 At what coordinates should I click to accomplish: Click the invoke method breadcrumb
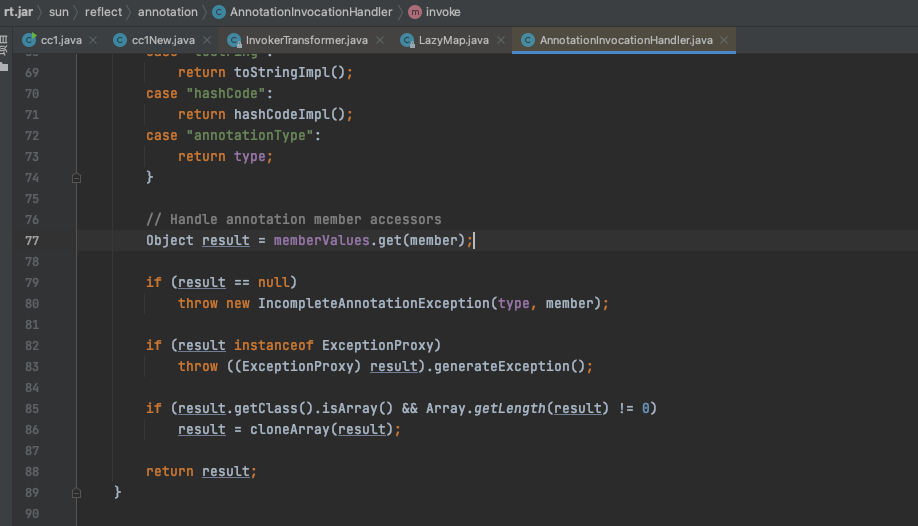(443, 12)
